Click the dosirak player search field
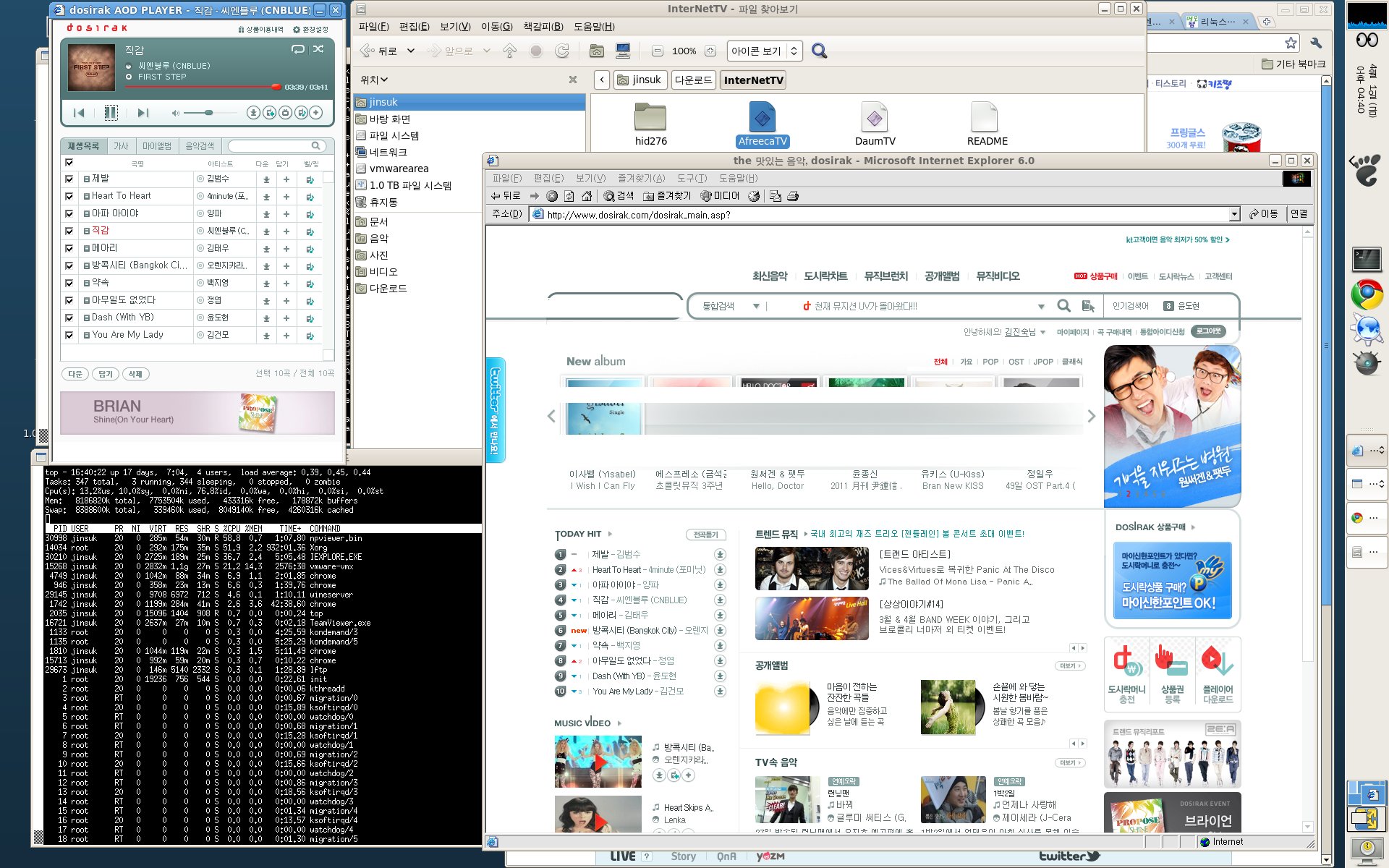1389x868 pixels. (x=276, y=146)
